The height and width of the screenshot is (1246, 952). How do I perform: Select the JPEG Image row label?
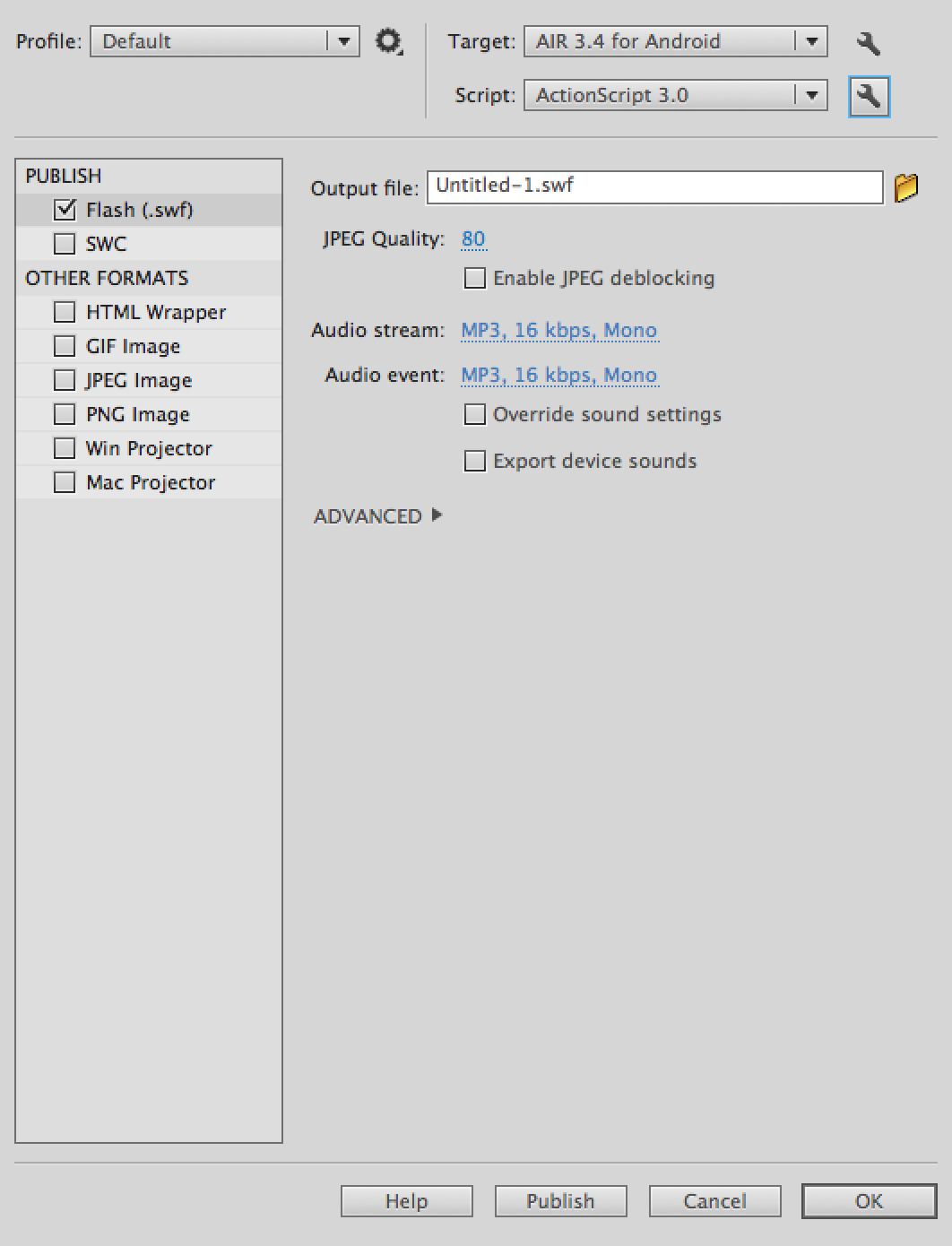(x=138, y=380)
